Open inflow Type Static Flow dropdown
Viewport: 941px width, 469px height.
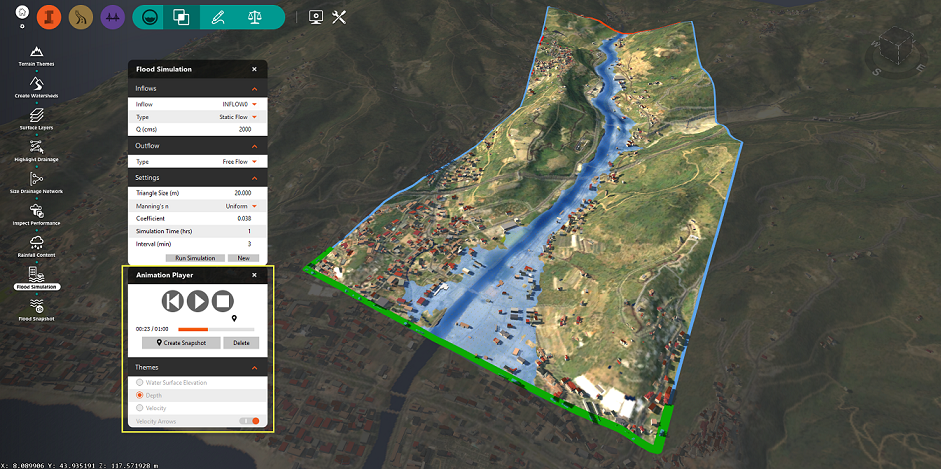(x=238, y=117)
